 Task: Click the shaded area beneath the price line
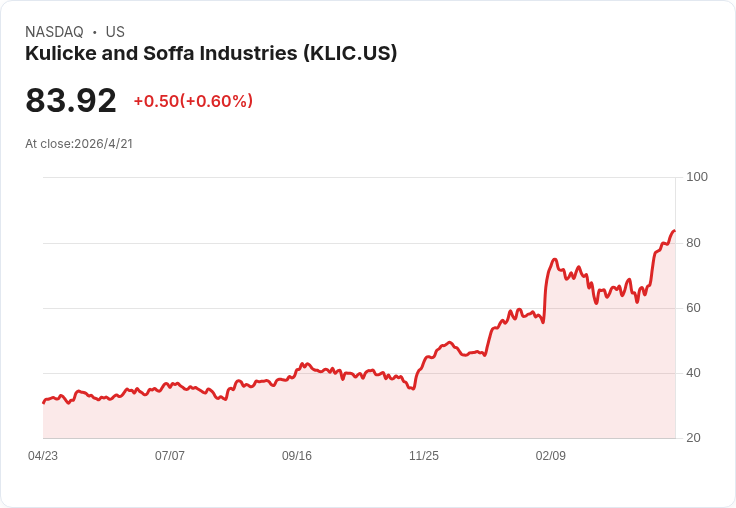click(x=359, y=413)
